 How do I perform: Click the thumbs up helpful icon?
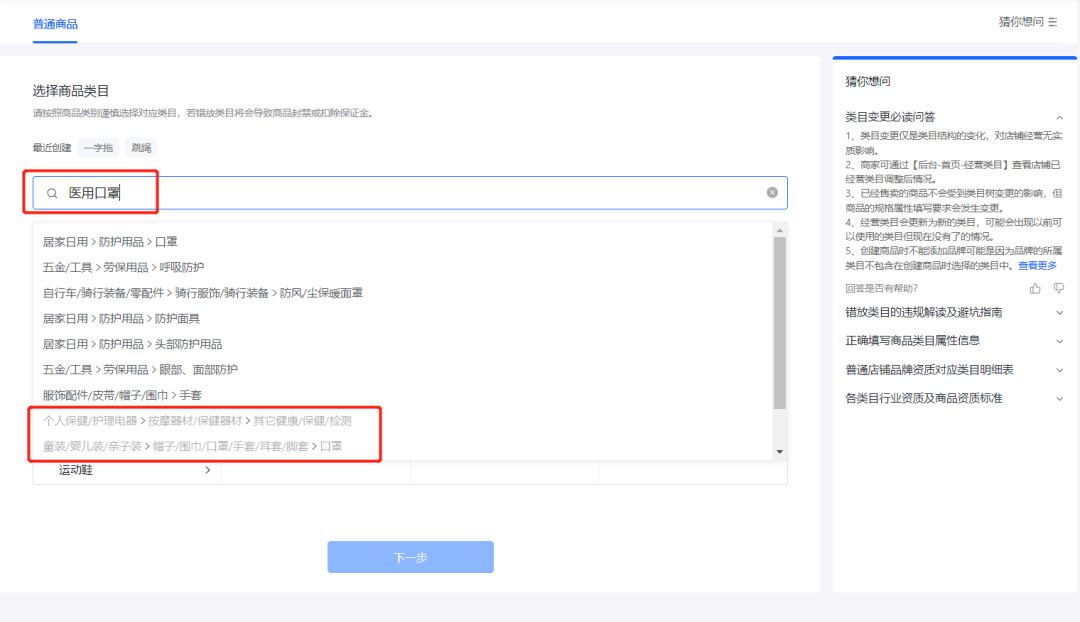tap(1035, 288)
